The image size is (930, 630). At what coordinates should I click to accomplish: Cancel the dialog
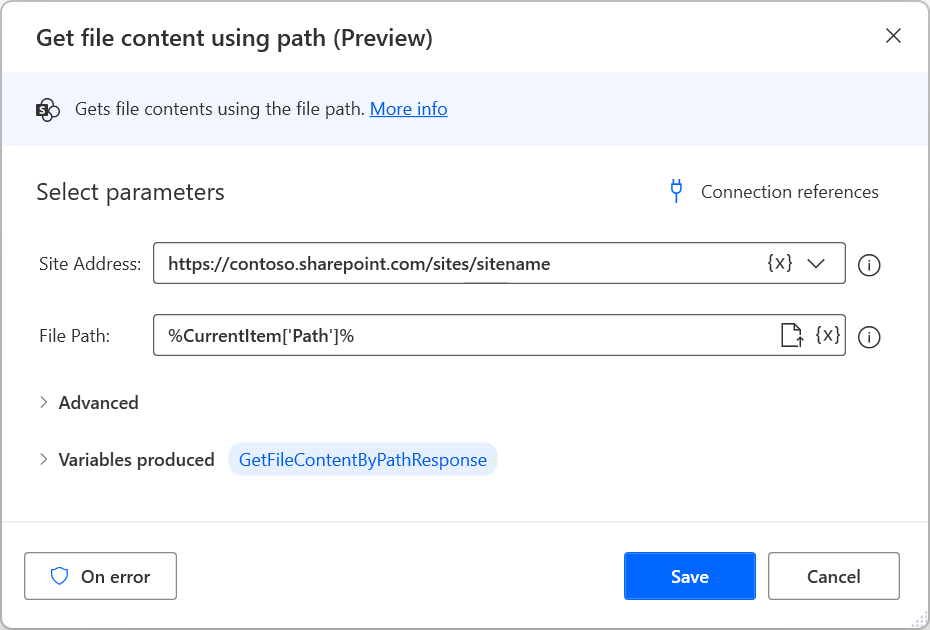coord(833,576)
